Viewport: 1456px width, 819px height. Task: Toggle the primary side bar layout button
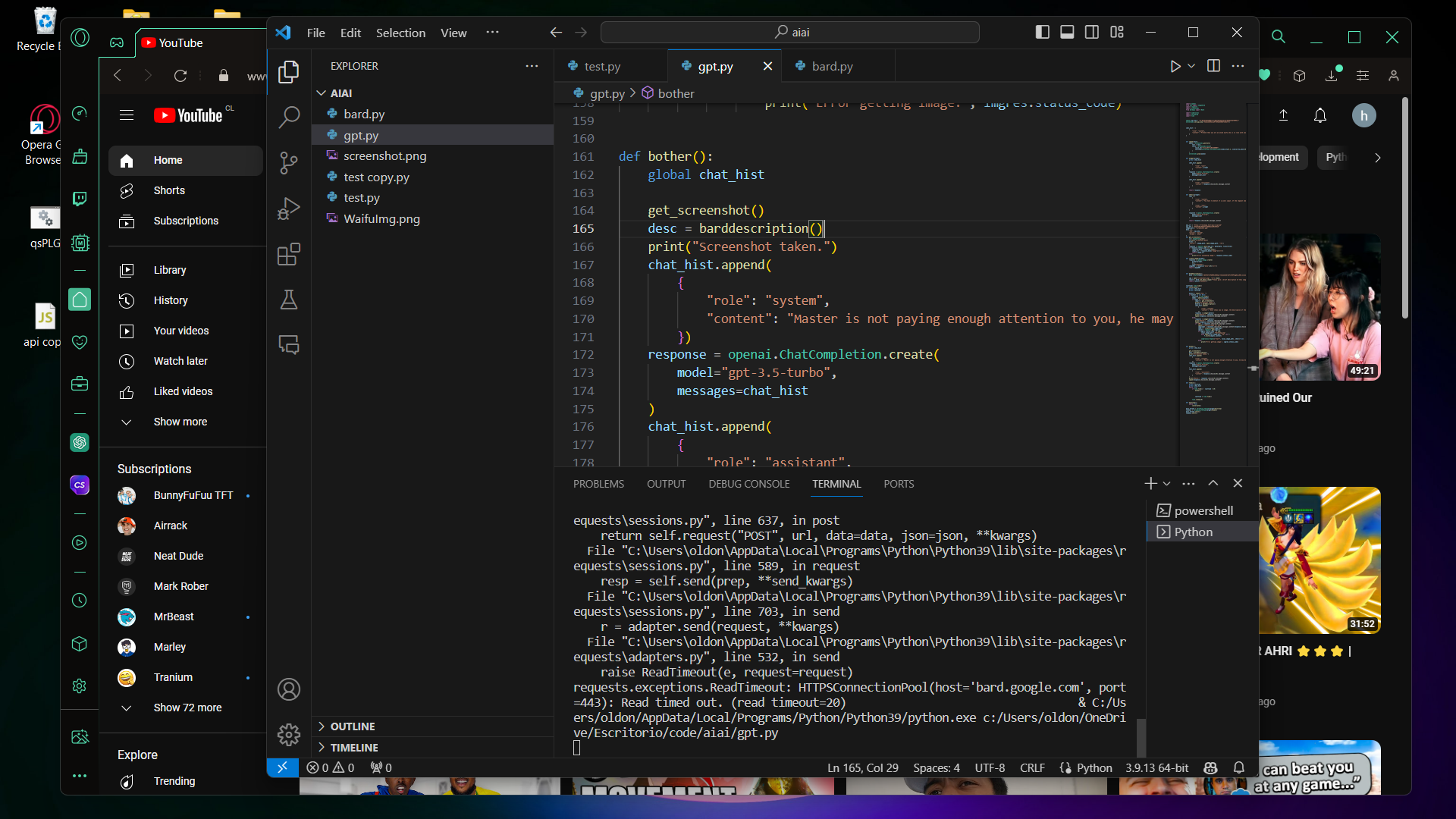1043,32
